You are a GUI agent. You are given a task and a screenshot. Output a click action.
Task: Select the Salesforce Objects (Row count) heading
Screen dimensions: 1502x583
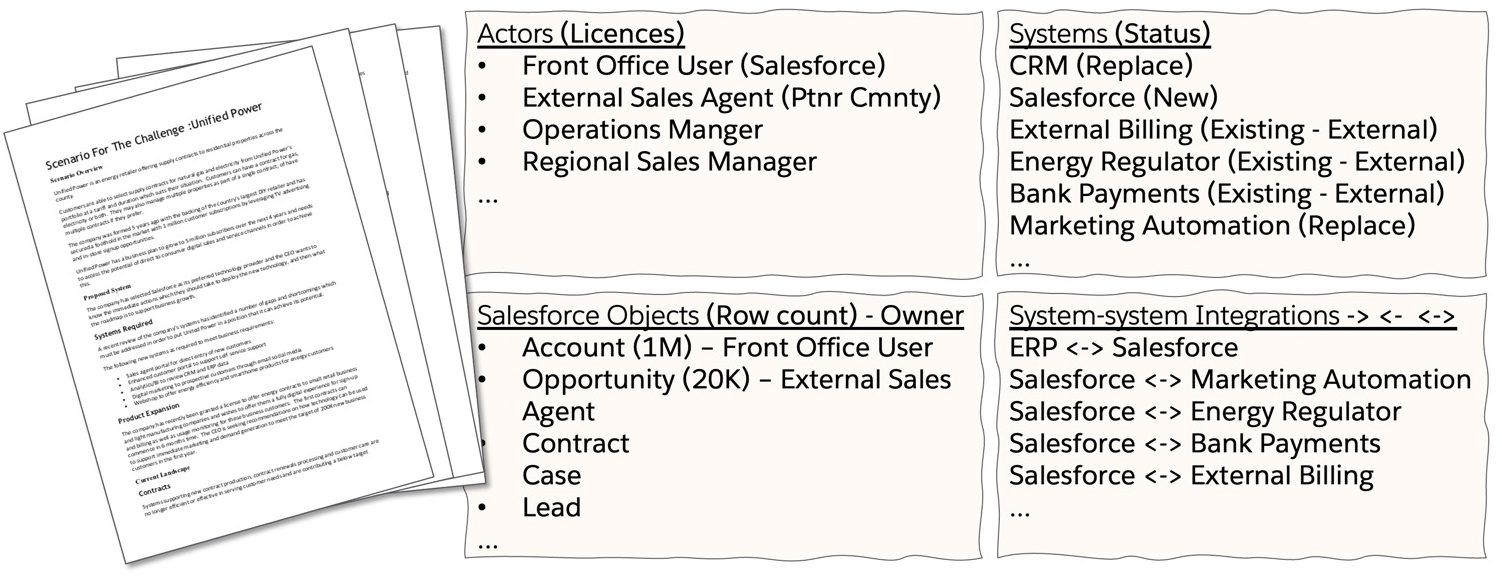(720, 316)
